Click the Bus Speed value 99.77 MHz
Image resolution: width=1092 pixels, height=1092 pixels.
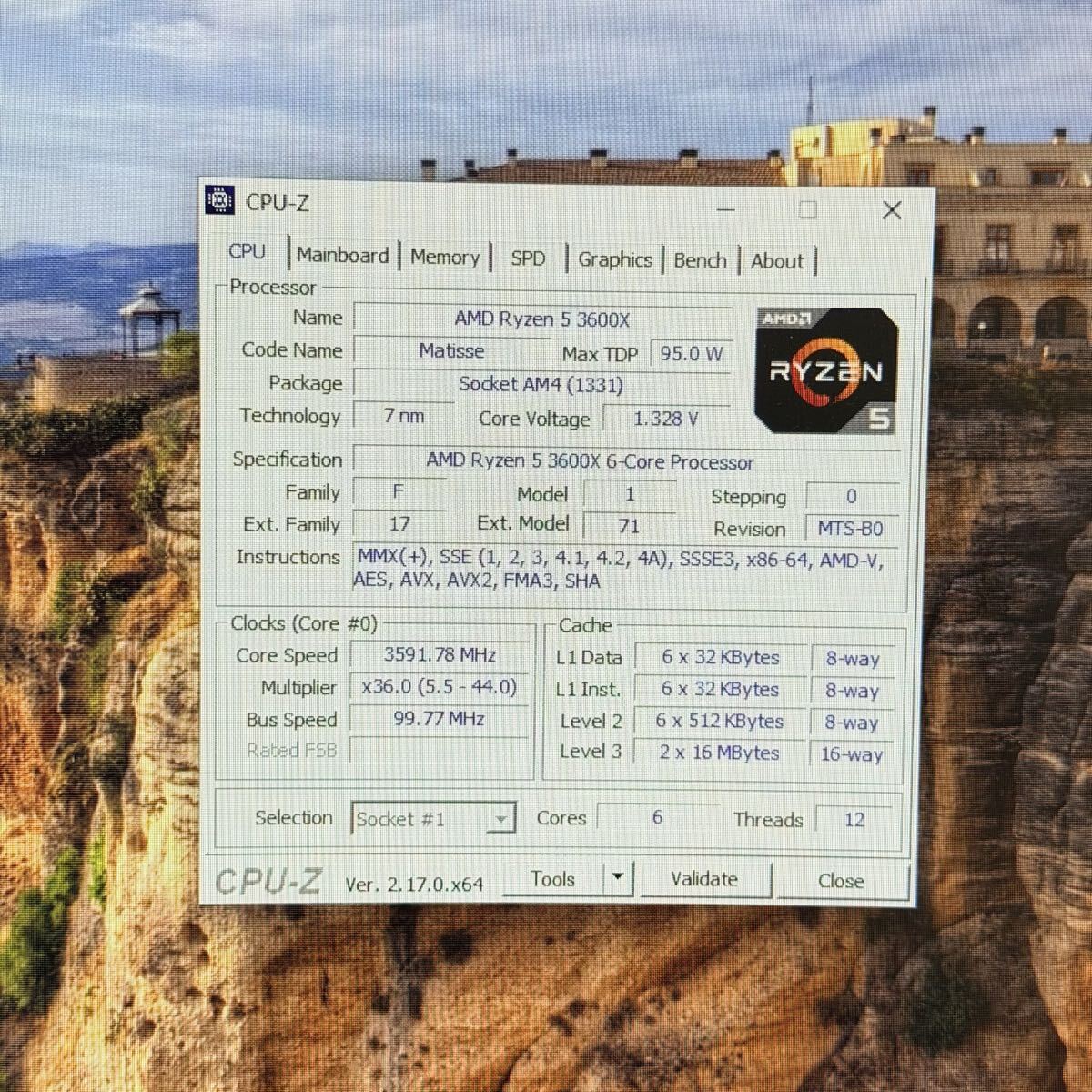click(440, 719)
